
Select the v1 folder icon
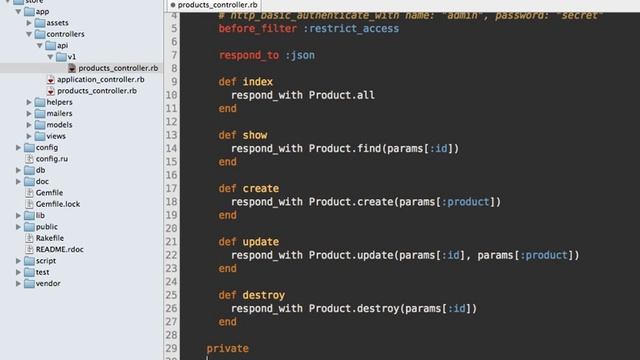point(61,57)
